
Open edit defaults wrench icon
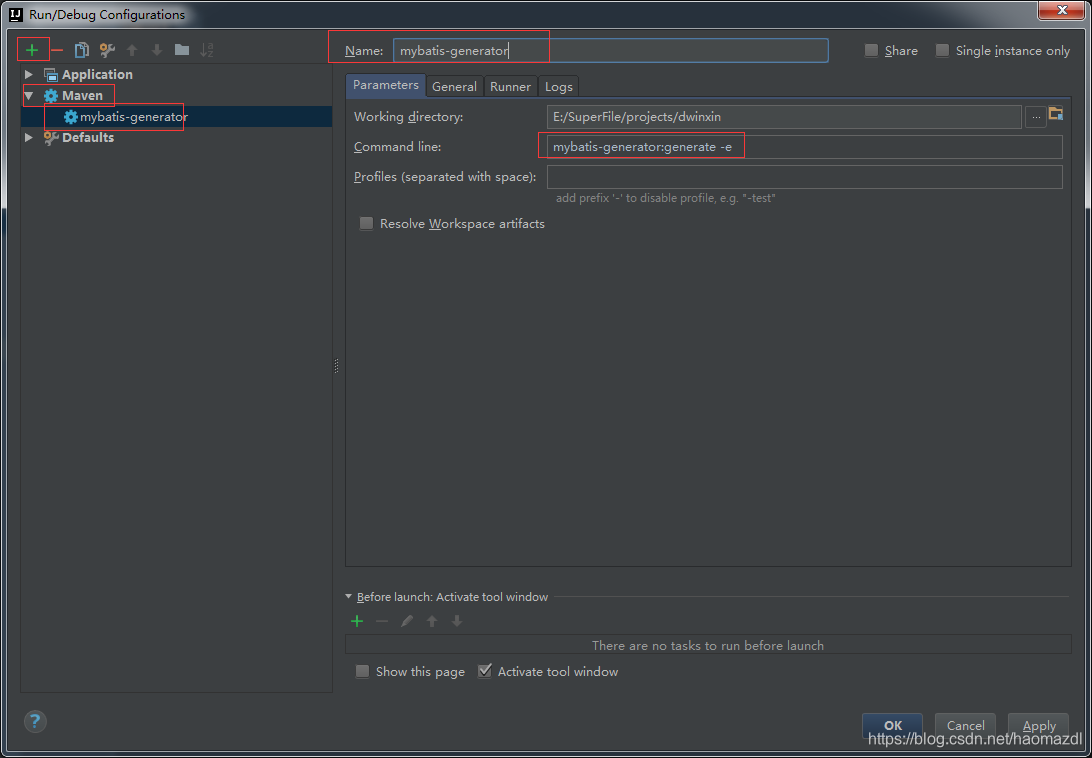[x=107, y=50]
